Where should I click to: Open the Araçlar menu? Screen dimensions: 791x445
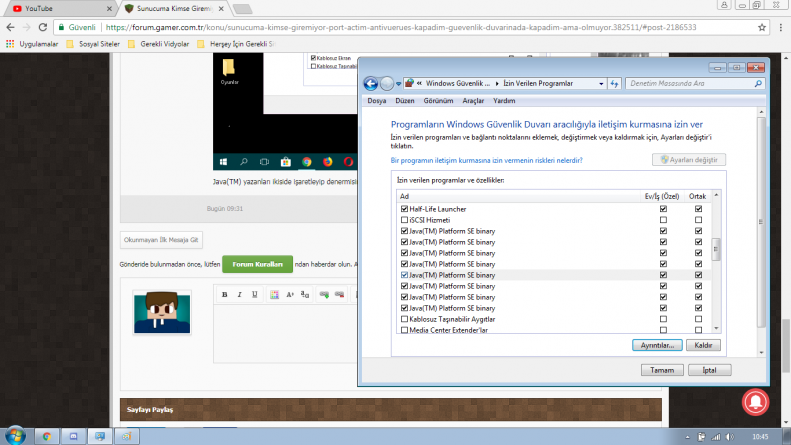click(473, 101)
